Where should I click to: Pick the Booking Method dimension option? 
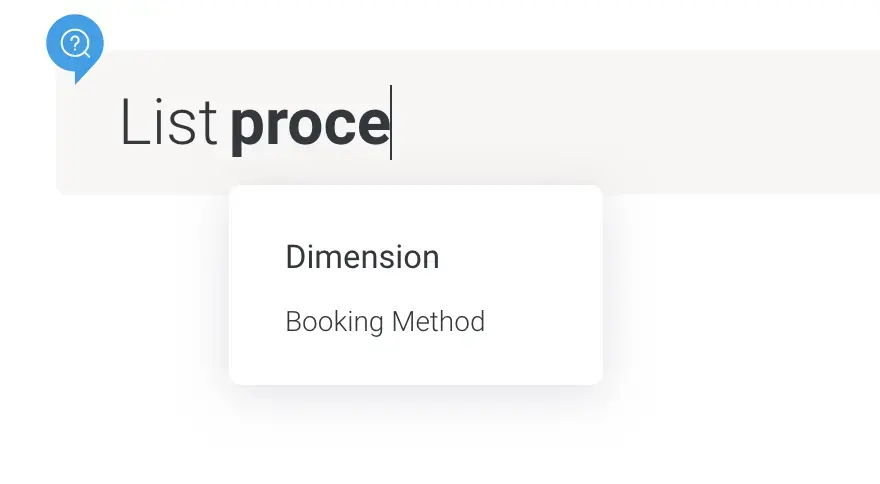385,322
